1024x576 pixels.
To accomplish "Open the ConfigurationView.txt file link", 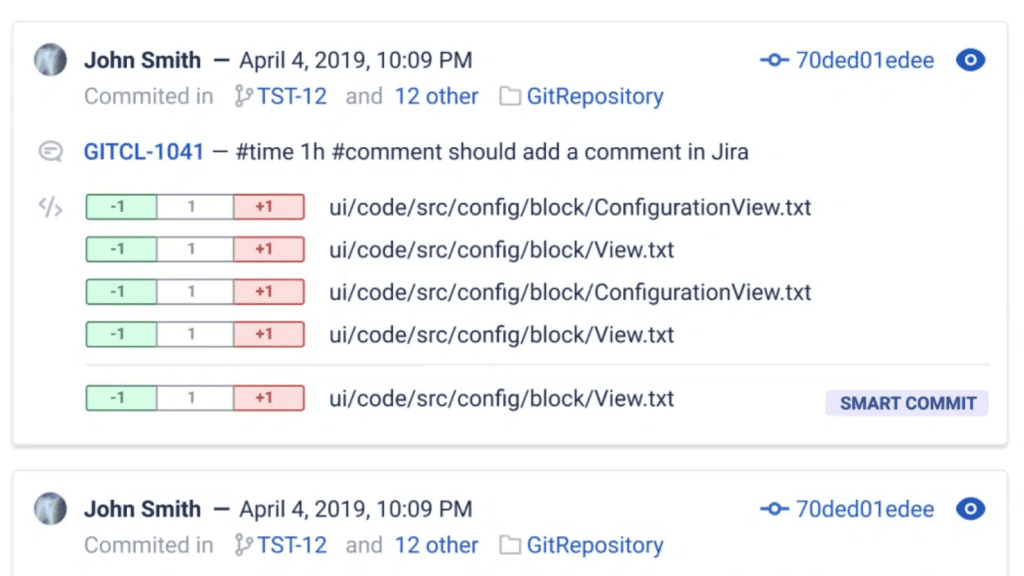I will tap(570, 206).
